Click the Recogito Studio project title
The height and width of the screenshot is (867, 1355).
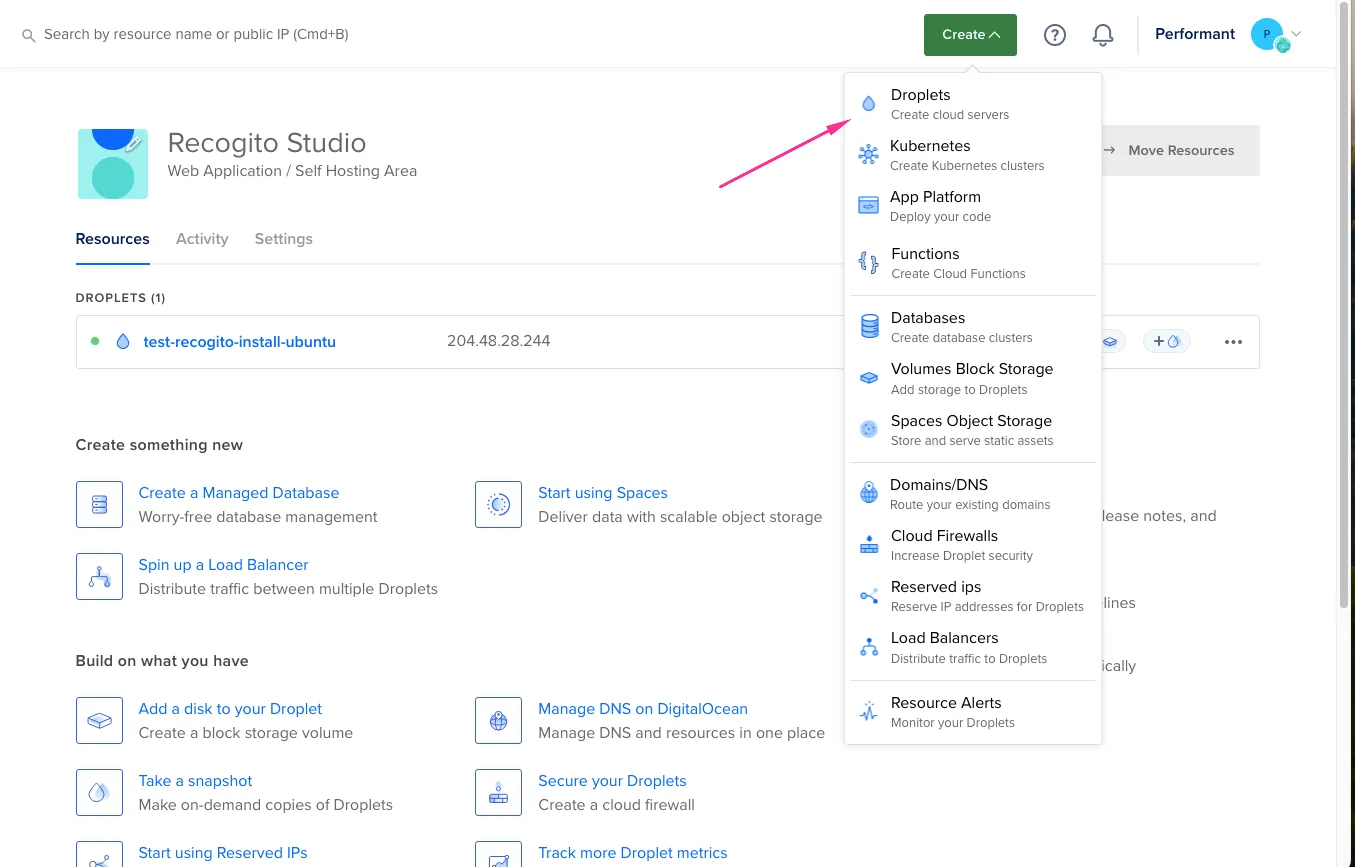click(x=267, y=143)
